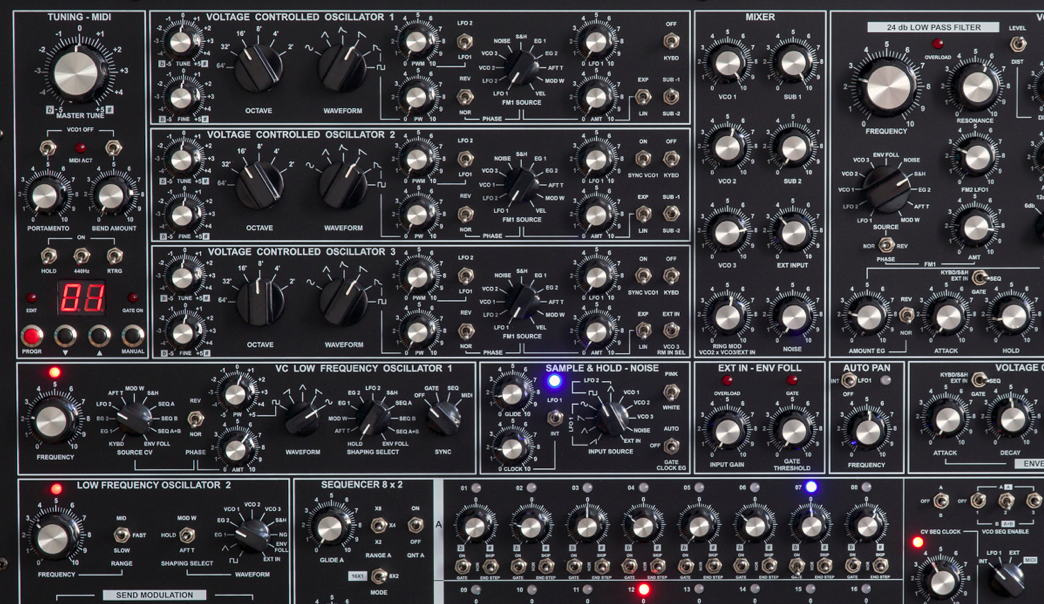
Task: Toggle the QNT A on/off switch
Action: (415, 525)
